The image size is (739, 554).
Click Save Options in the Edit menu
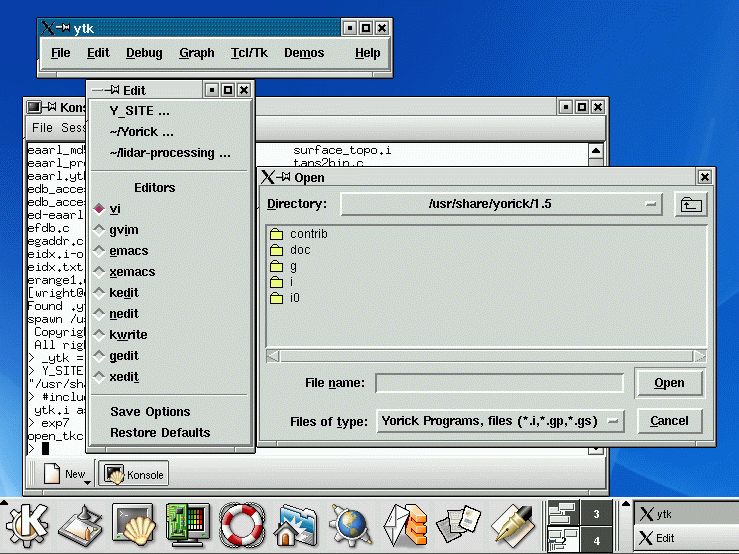click(150, 412)
